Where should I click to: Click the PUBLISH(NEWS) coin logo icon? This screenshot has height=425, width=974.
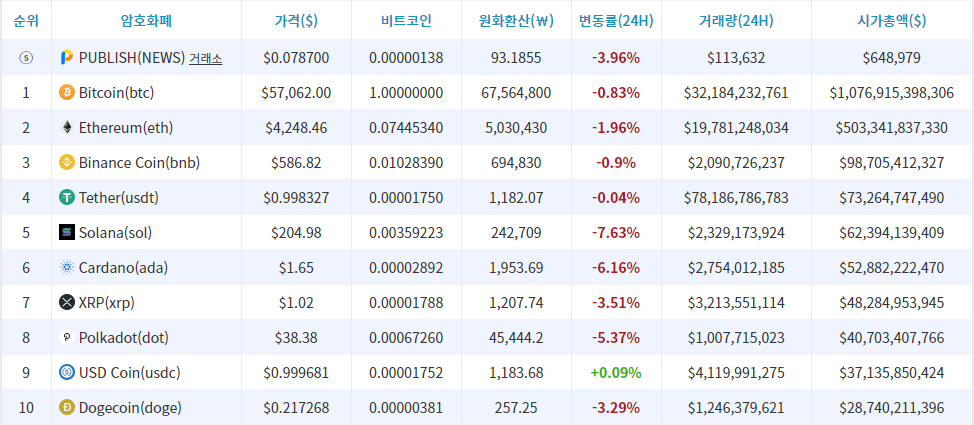pos(66,58)
